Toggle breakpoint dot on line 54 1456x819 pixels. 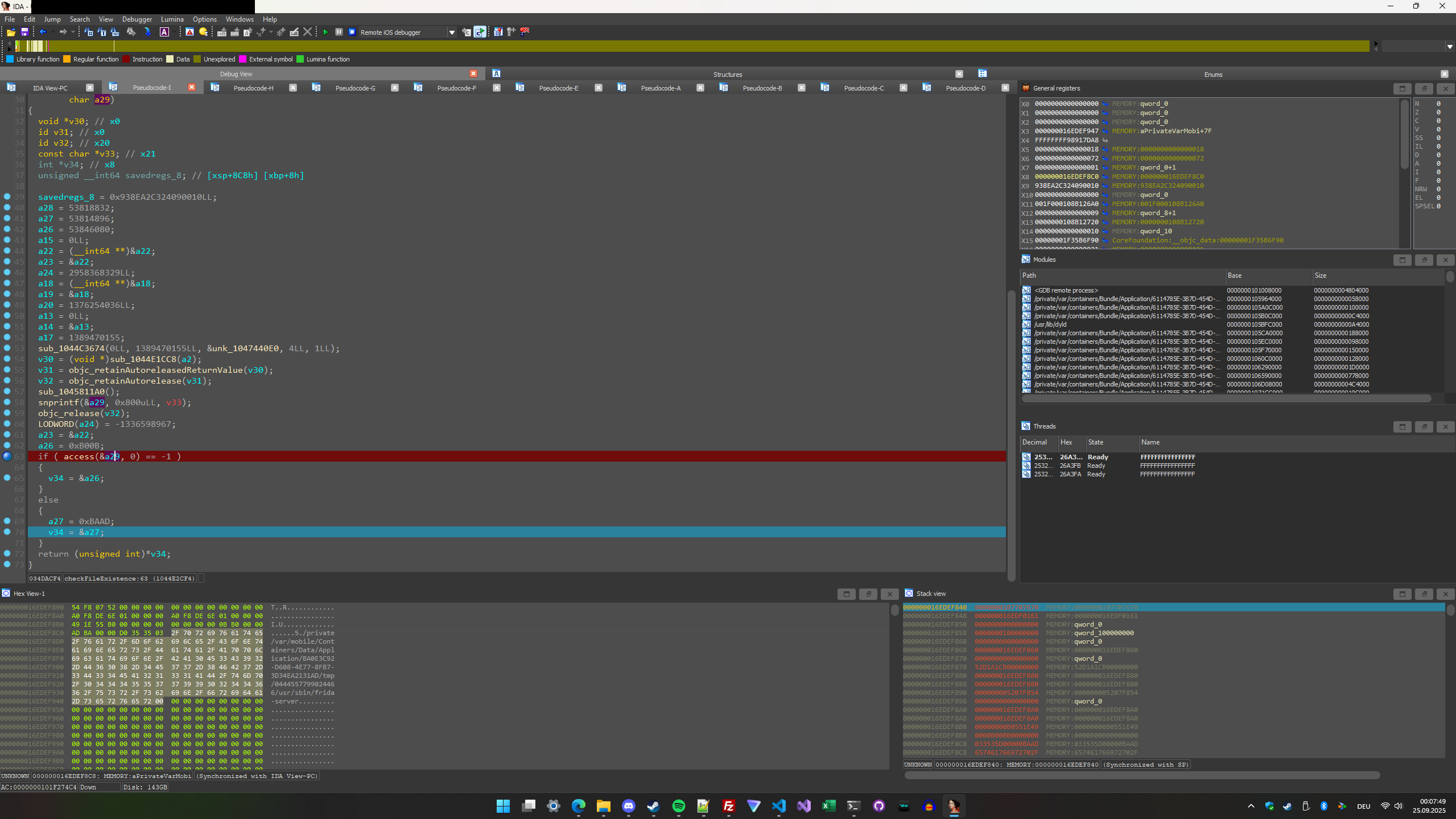click(7, 359)
